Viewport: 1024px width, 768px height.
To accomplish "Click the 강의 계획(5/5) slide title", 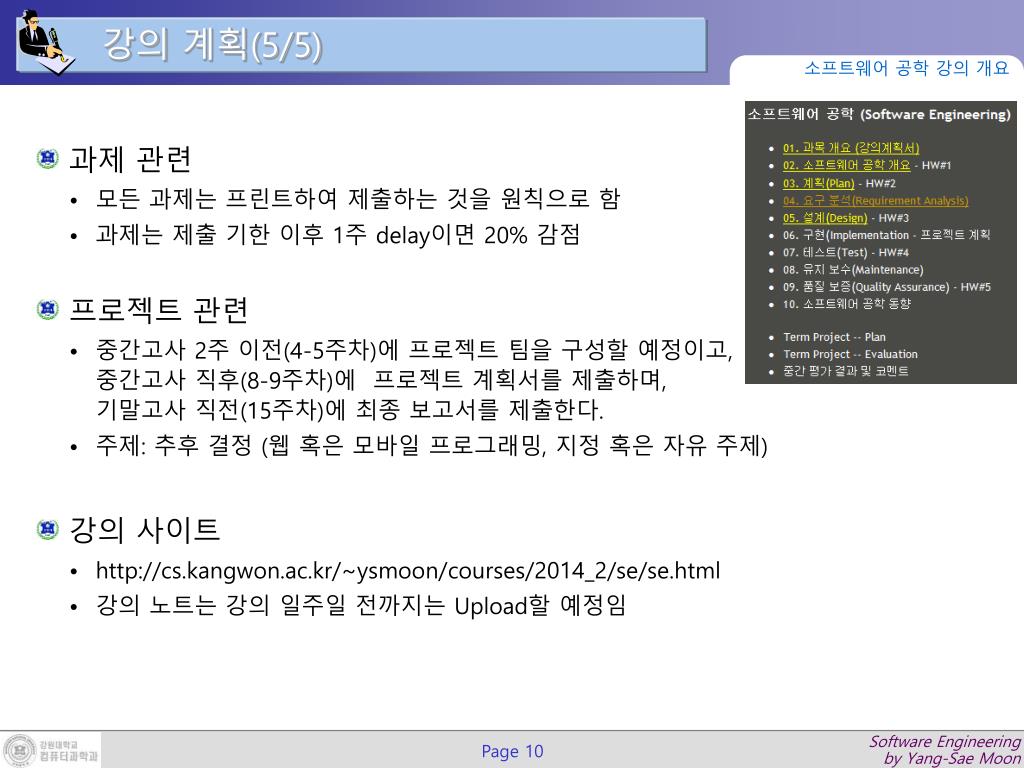I will [x=212, y=45].
